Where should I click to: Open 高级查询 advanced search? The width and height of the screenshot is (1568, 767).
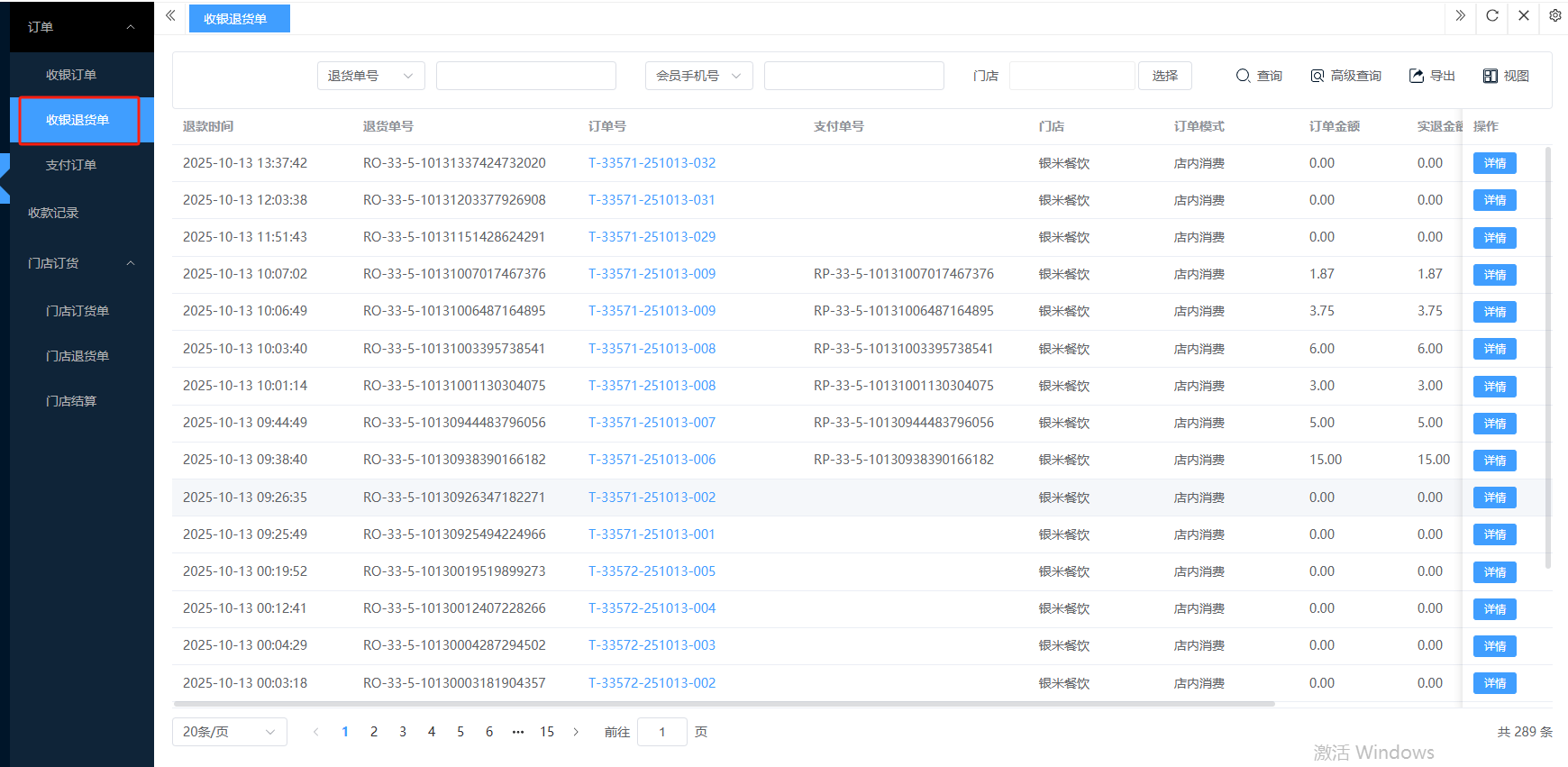(x=1345, y=76)
